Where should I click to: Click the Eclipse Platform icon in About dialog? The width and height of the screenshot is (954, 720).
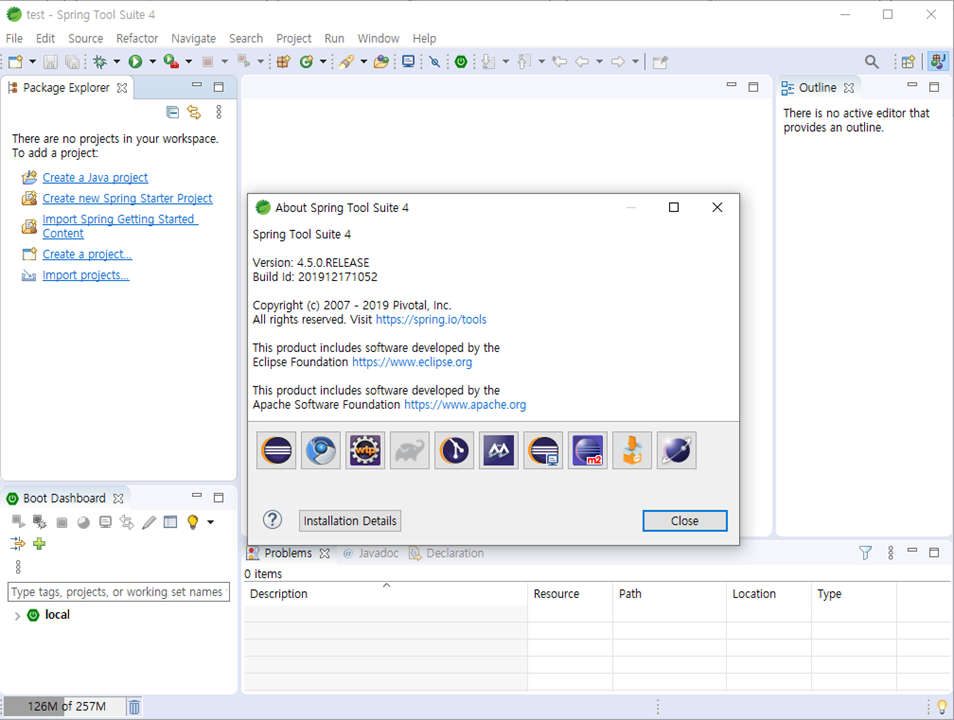(276, 450)
